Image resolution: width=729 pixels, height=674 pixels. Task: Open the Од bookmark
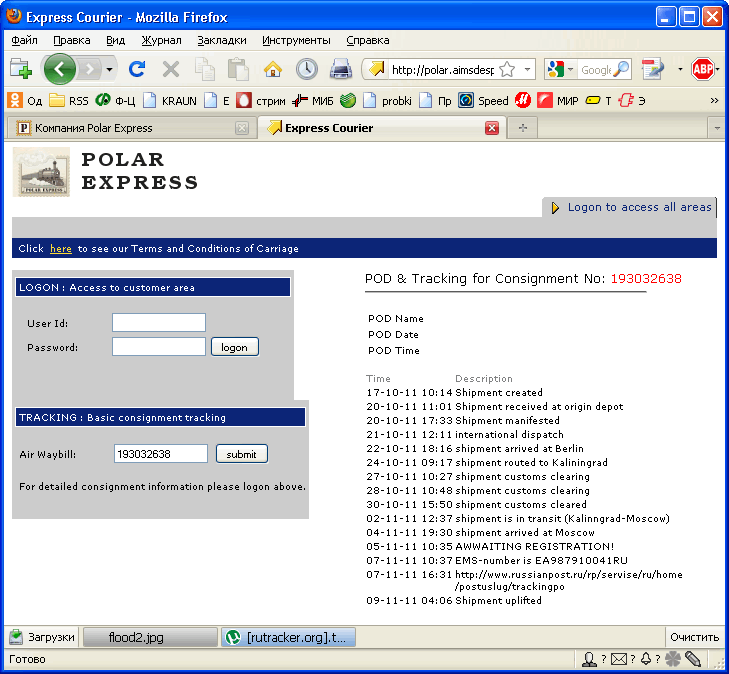coord(25,100)
